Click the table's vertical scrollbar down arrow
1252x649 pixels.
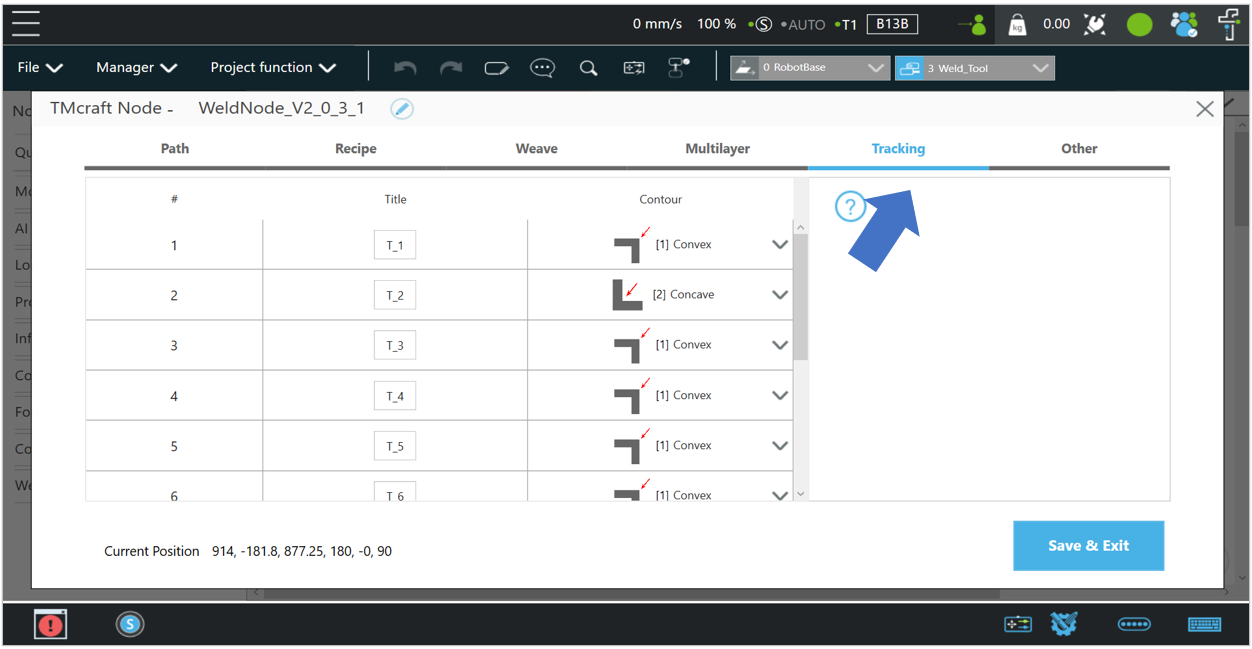click(x=800, y=494)
